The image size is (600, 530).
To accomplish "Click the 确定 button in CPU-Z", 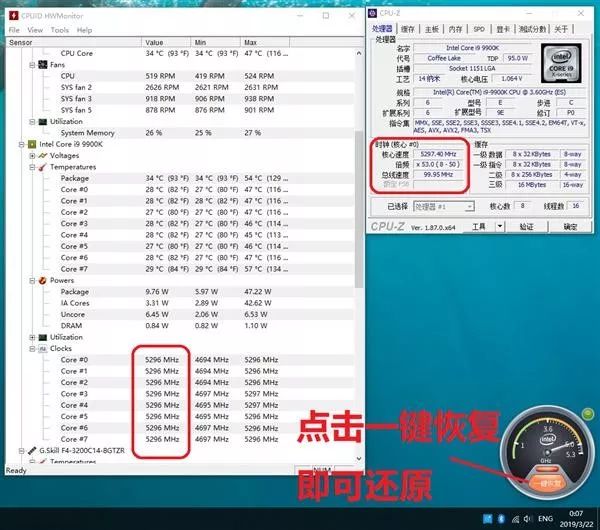I will pos(570,227).
